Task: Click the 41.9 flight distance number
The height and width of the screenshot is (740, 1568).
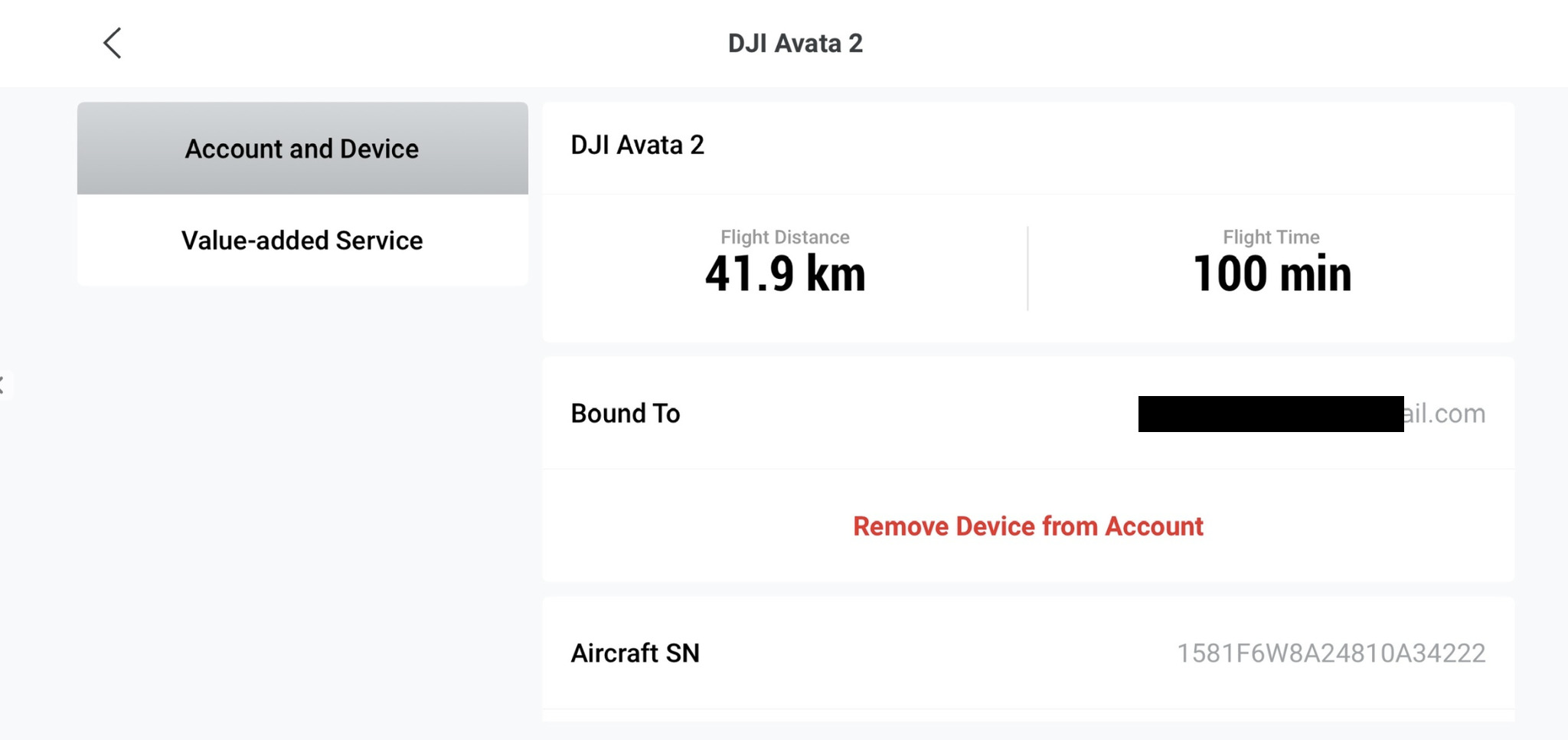Action: 750,274
